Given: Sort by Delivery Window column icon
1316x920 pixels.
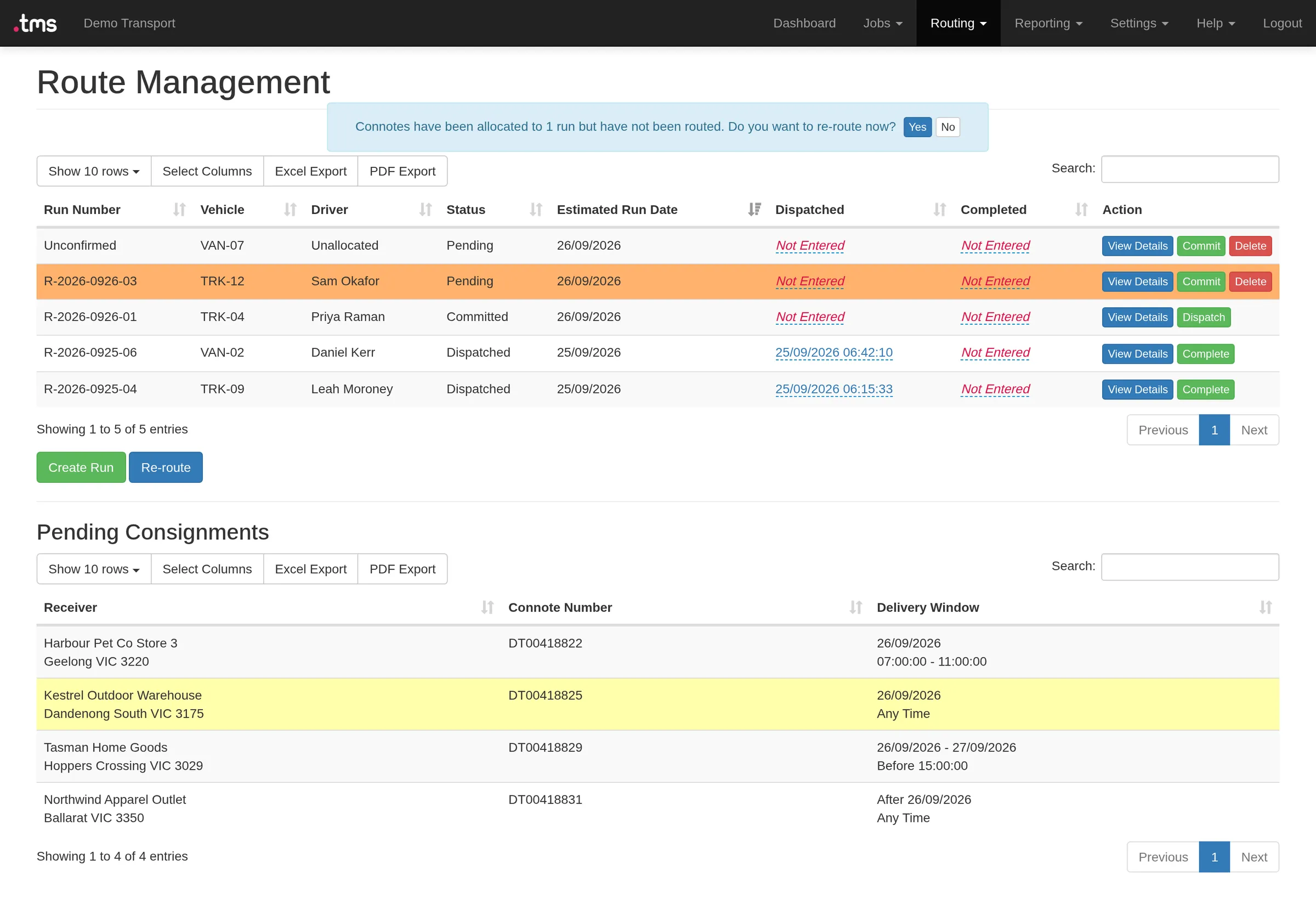Looking at the screenshot, I should pos(1266,607).
